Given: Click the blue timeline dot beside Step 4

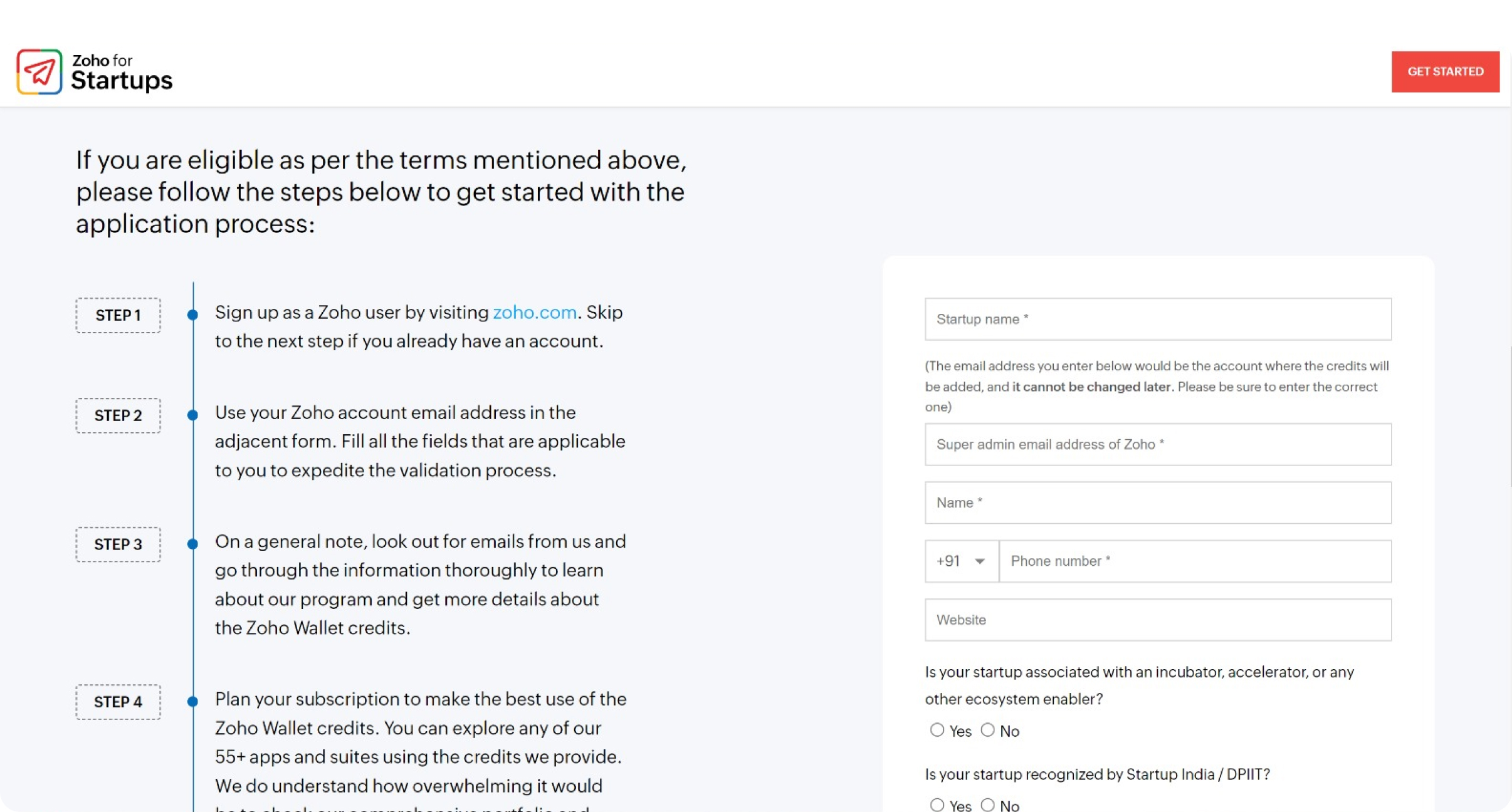Looking at the screenshot, I should pyautogui.click(x=193, y=702).
